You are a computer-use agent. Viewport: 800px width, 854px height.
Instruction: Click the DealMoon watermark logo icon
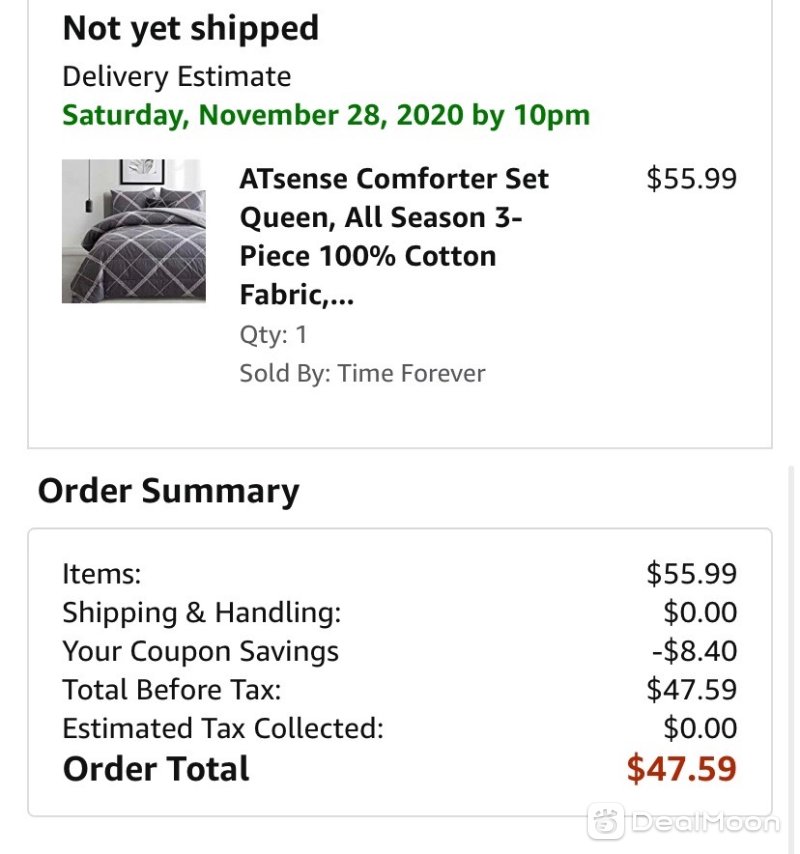tap(606, 821)
